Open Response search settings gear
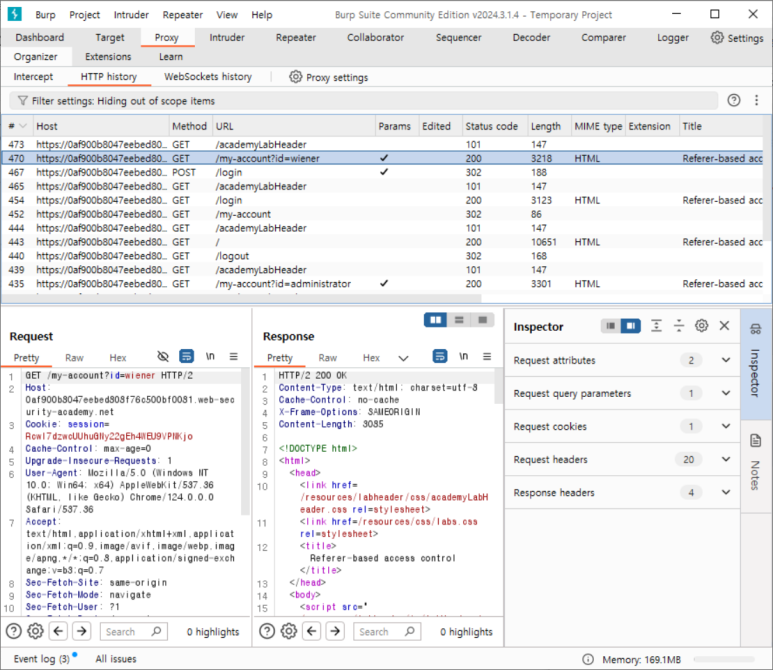This screenshot has height=670, width=773. click(x=288, y=631)
